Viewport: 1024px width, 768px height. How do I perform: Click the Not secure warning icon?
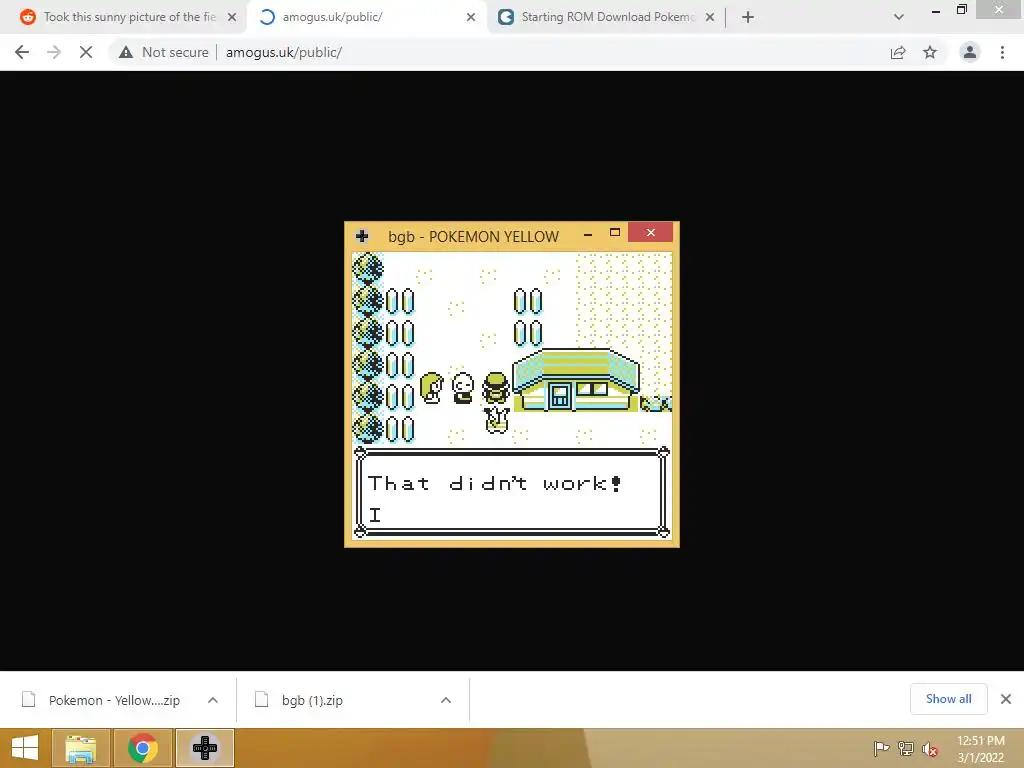(x=126, y=52)
